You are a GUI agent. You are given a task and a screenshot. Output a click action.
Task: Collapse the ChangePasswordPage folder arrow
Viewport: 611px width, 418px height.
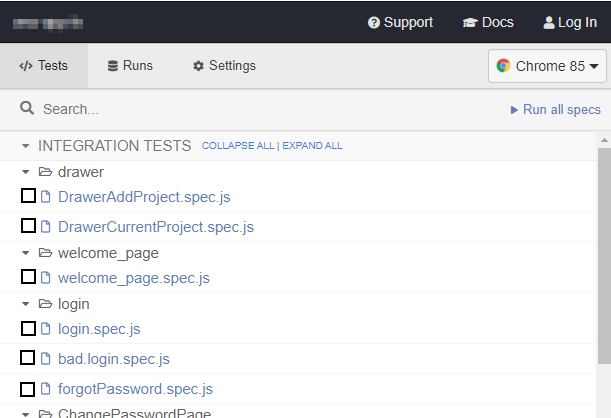pyautogui.click(x=25, y=414)
